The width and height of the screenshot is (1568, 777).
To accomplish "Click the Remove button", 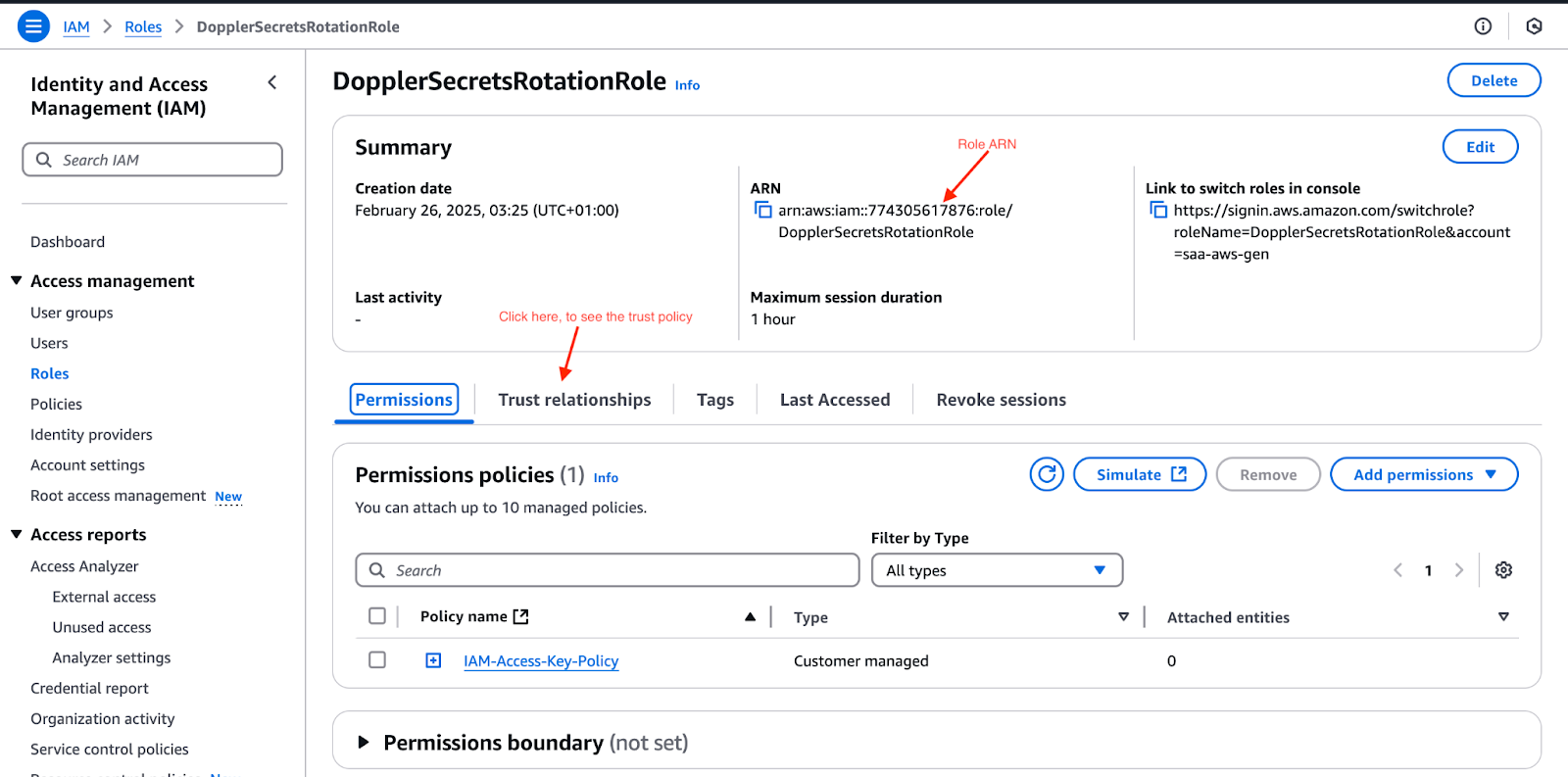I will pos(1268,474).
